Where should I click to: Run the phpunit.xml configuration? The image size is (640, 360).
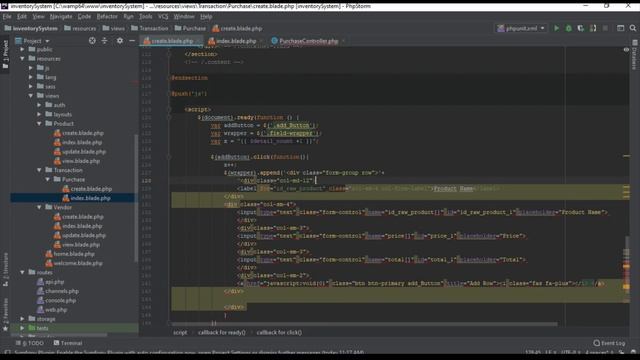556,28
